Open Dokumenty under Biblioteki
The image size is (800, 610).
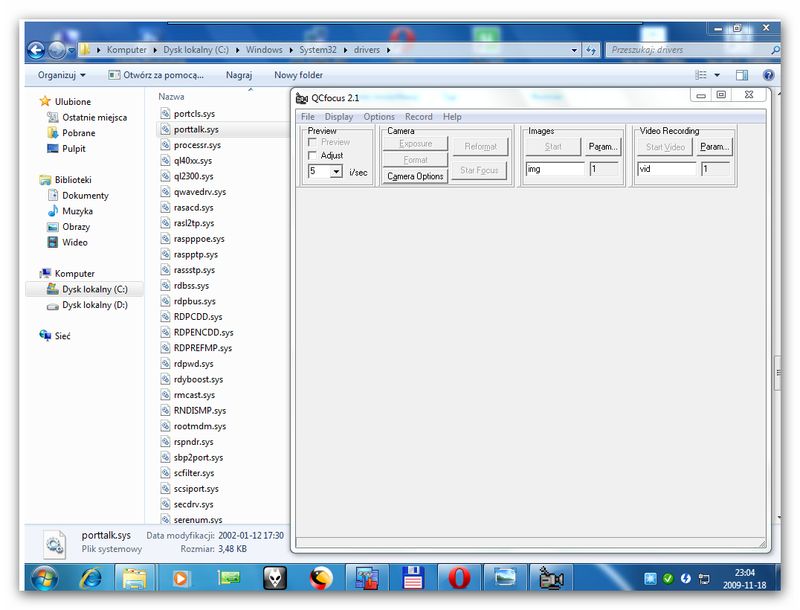tap(85, 195)
